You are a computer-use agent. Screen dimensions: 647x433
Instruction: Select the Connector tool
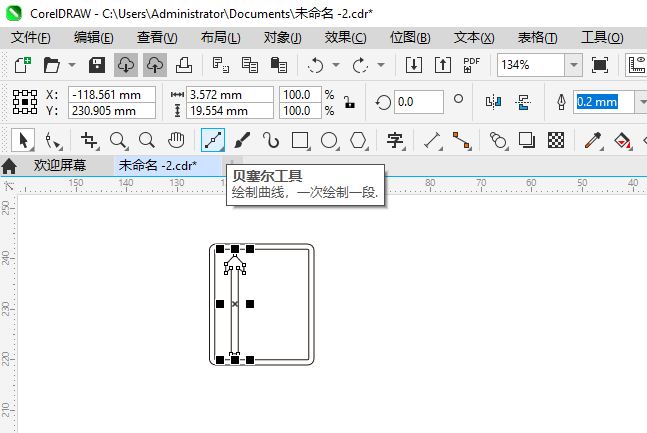tap(461, 140)
